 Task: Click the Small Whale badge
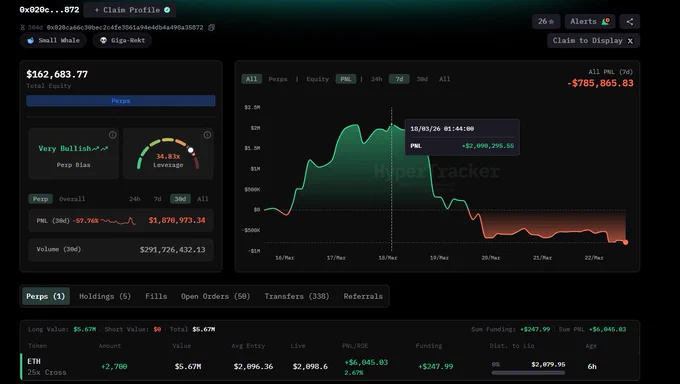tap(53, 40)
